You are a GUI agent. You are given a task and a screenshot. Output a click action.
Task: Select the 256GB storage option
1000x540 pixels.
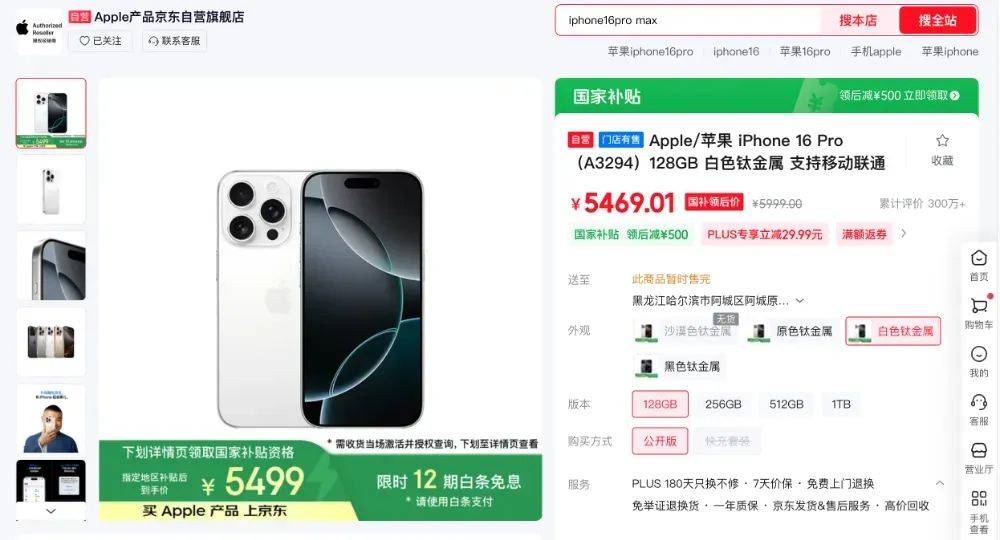[723, 404]
